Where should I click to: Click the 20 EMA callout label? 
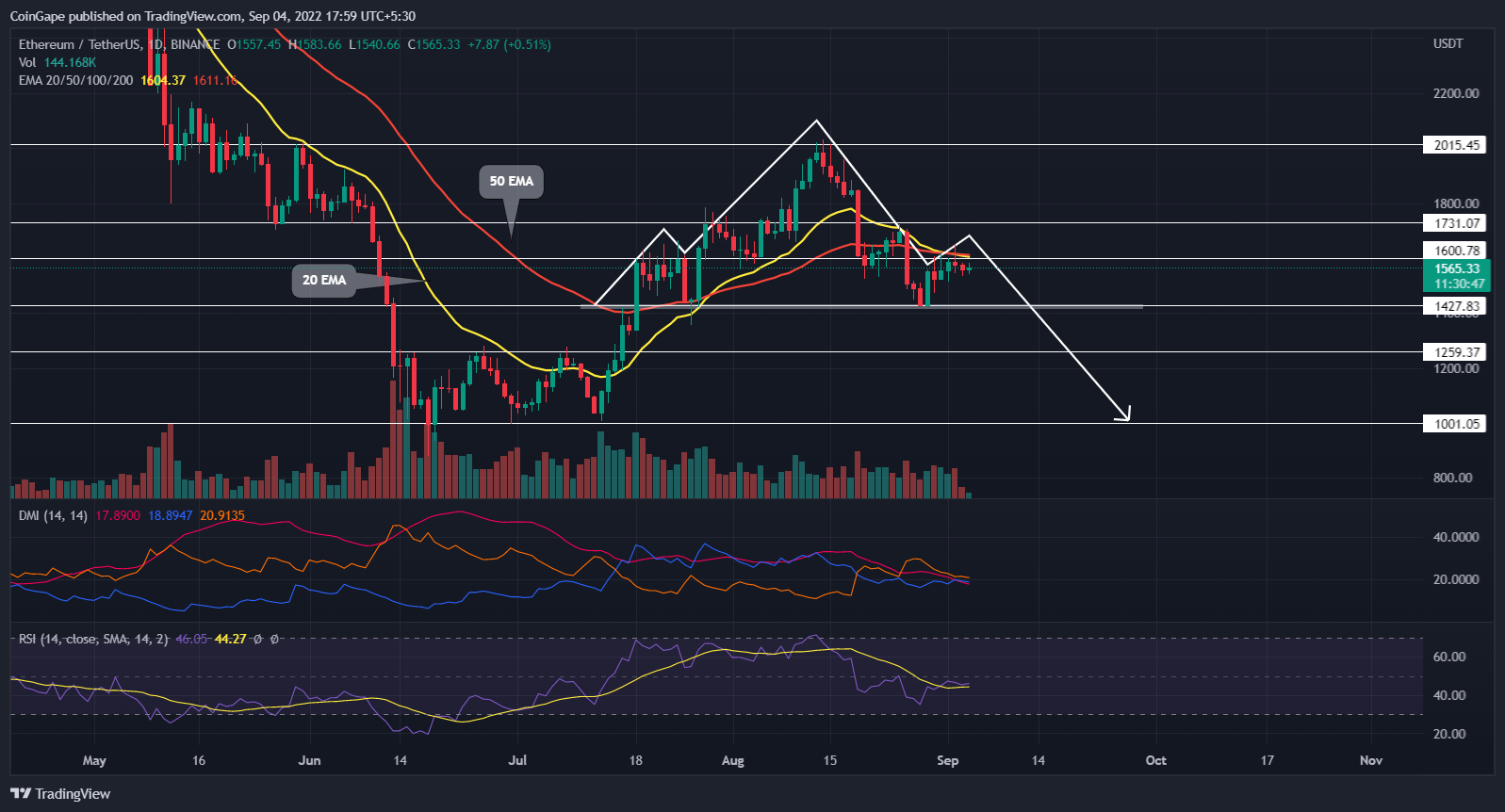click(323, 280)
